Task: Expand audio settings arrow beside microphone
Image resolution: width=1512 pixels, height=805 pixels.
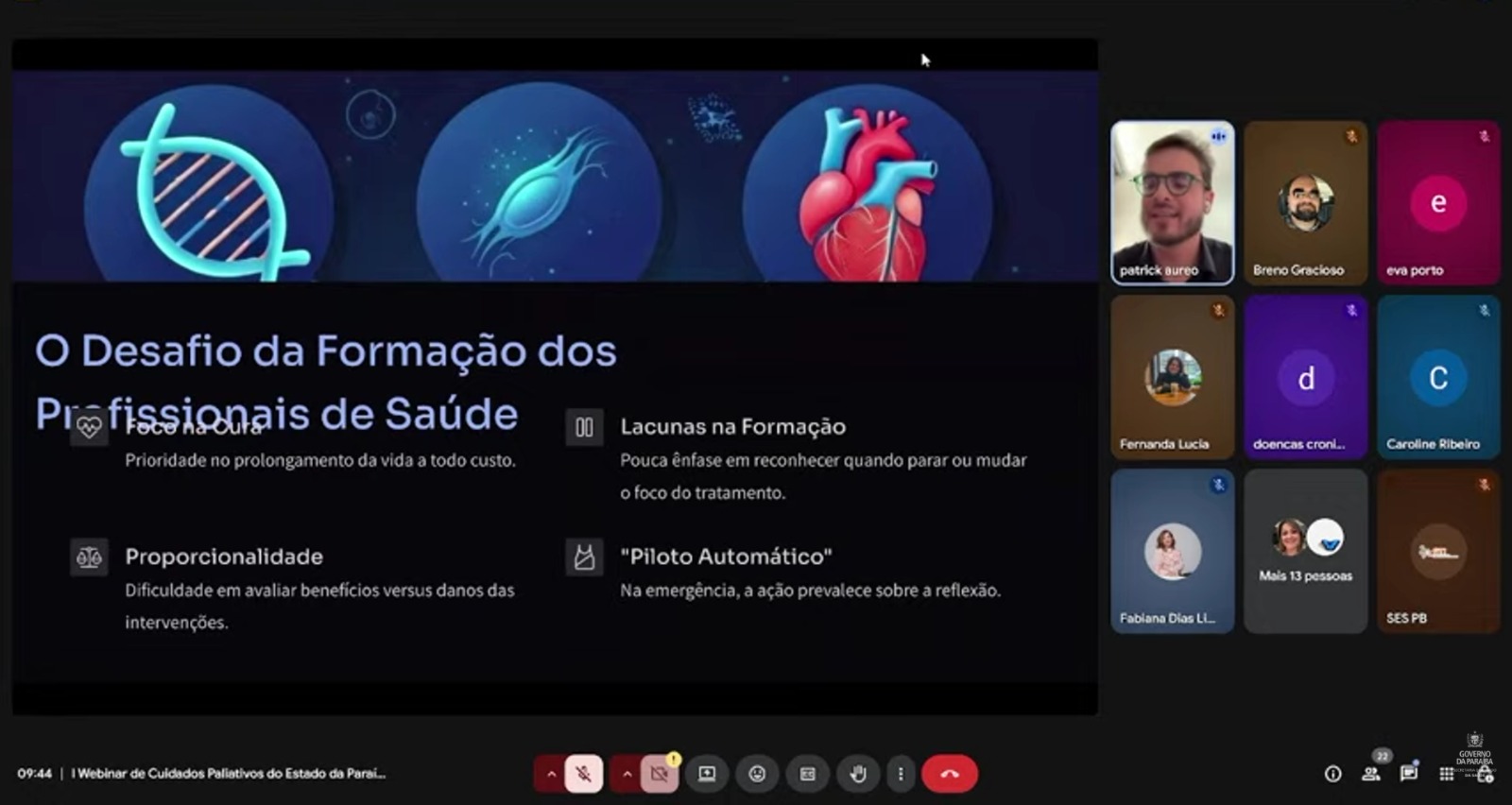Action: click(x=550, y=774)
